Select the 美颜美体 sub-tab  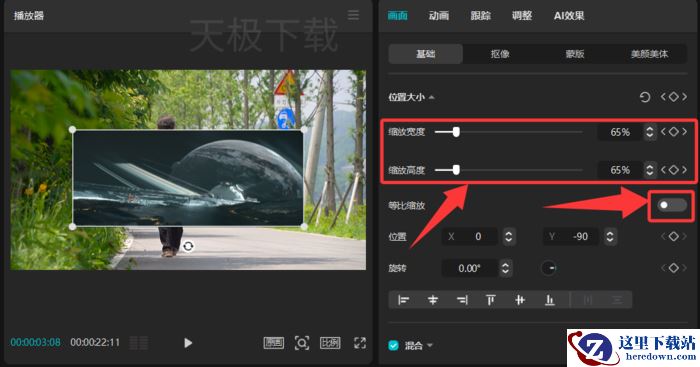(649, 54)
